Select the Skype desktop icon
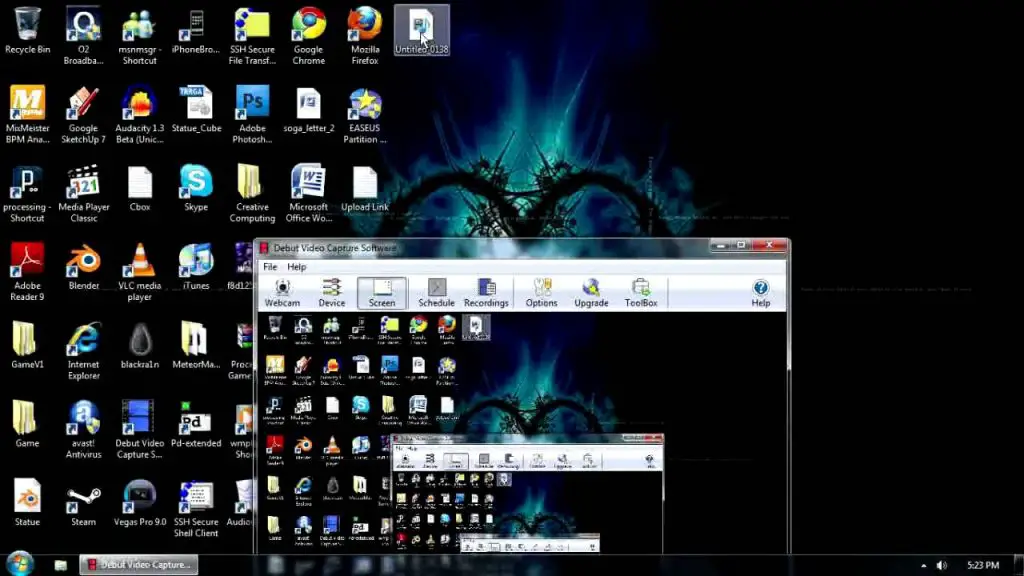Viewport: 1024px width, 576px height. pos(196,192)
